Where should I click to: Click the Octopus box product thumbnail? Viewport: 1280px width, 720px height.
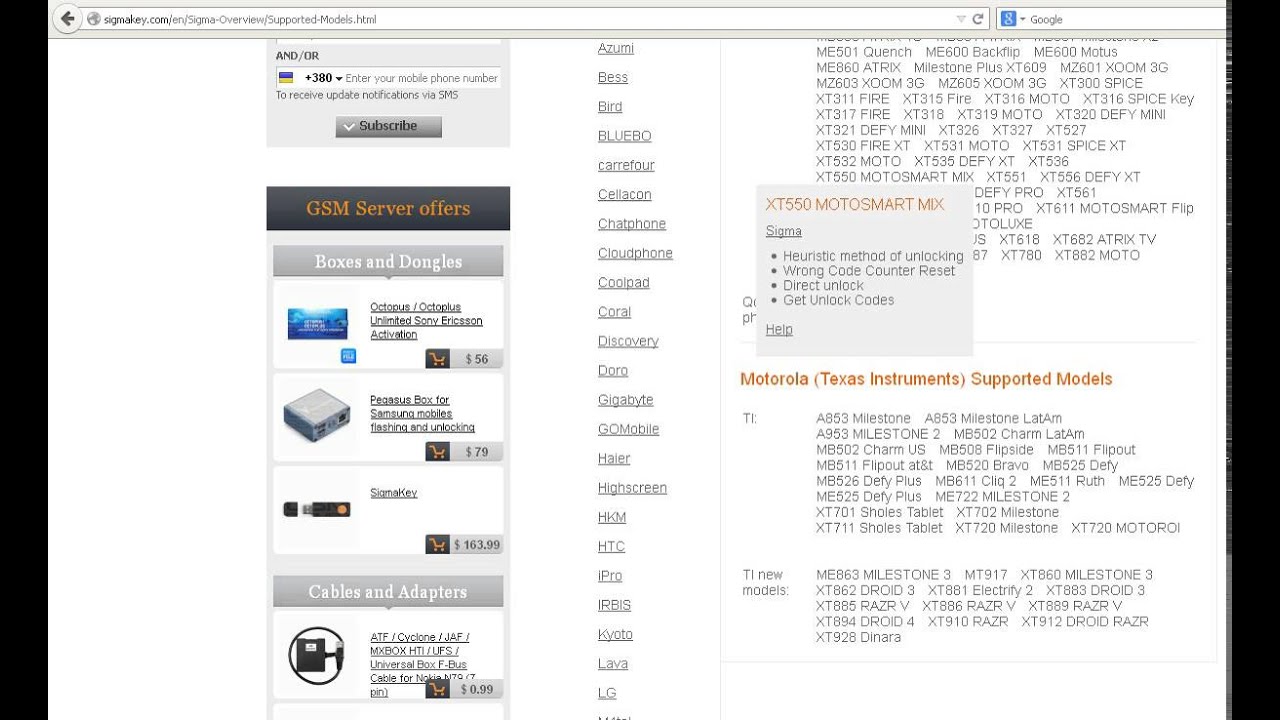[318, 324]
